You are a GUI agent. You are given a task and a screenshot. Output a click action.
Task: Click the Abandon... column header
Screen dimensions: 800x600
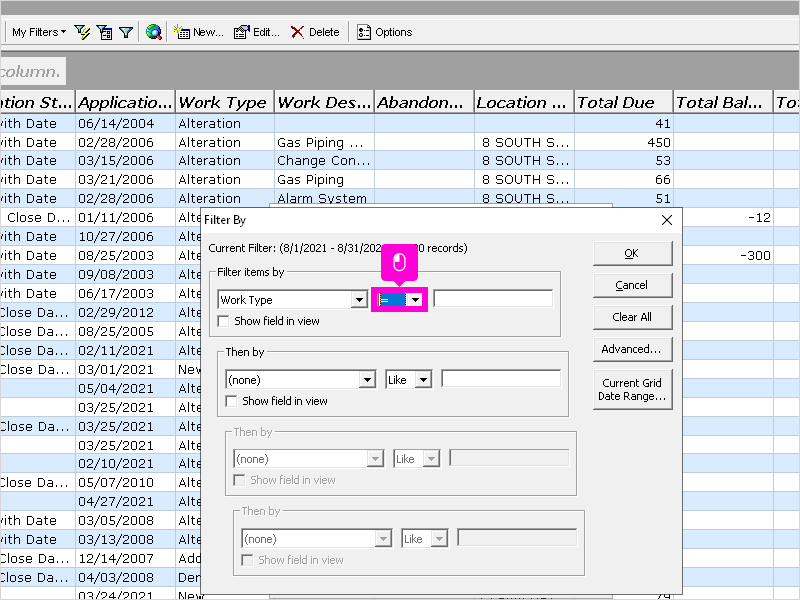pos(424,103)
